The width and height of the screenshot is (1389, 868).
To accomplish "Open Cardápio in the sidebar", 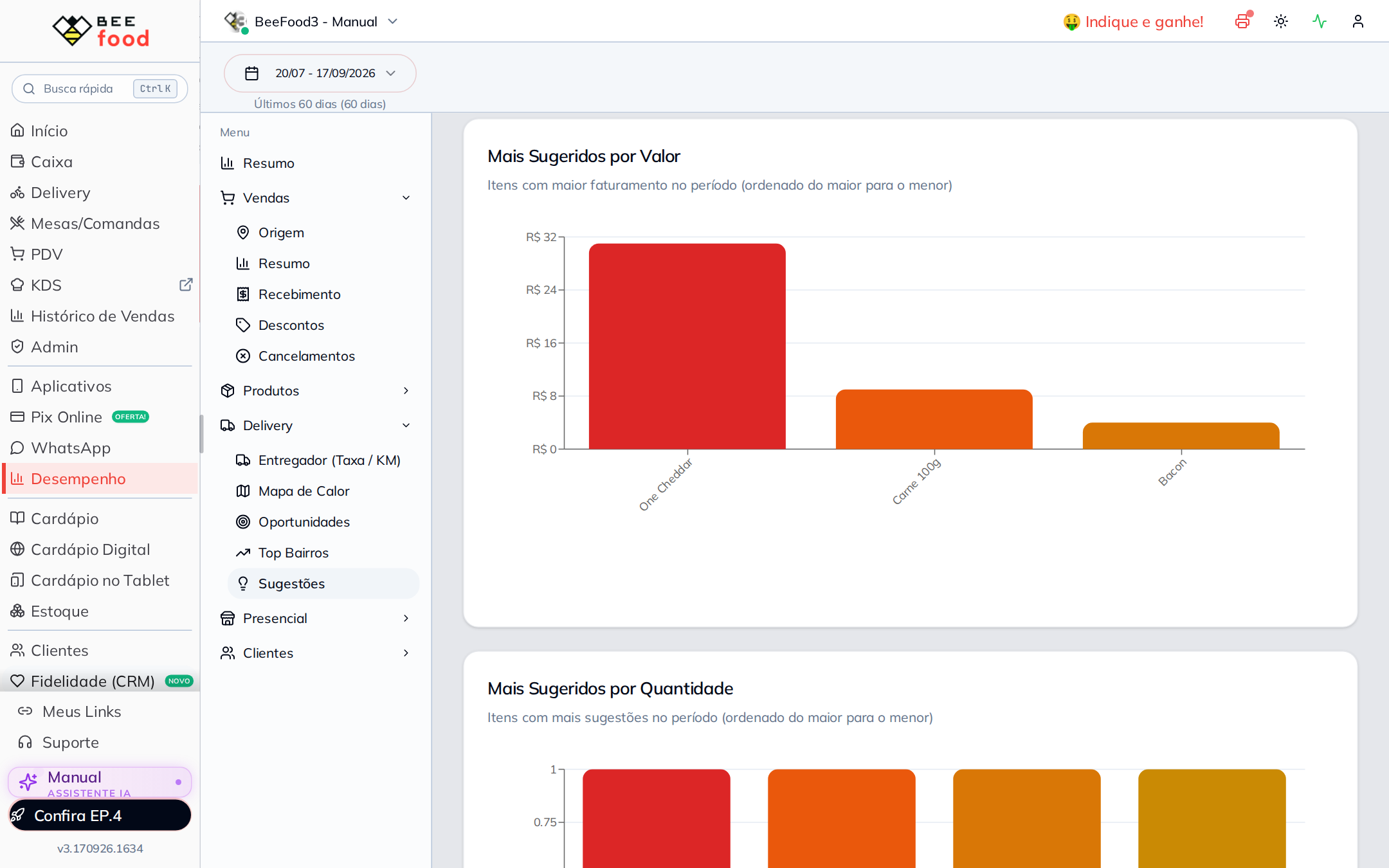I will (100, 518).
